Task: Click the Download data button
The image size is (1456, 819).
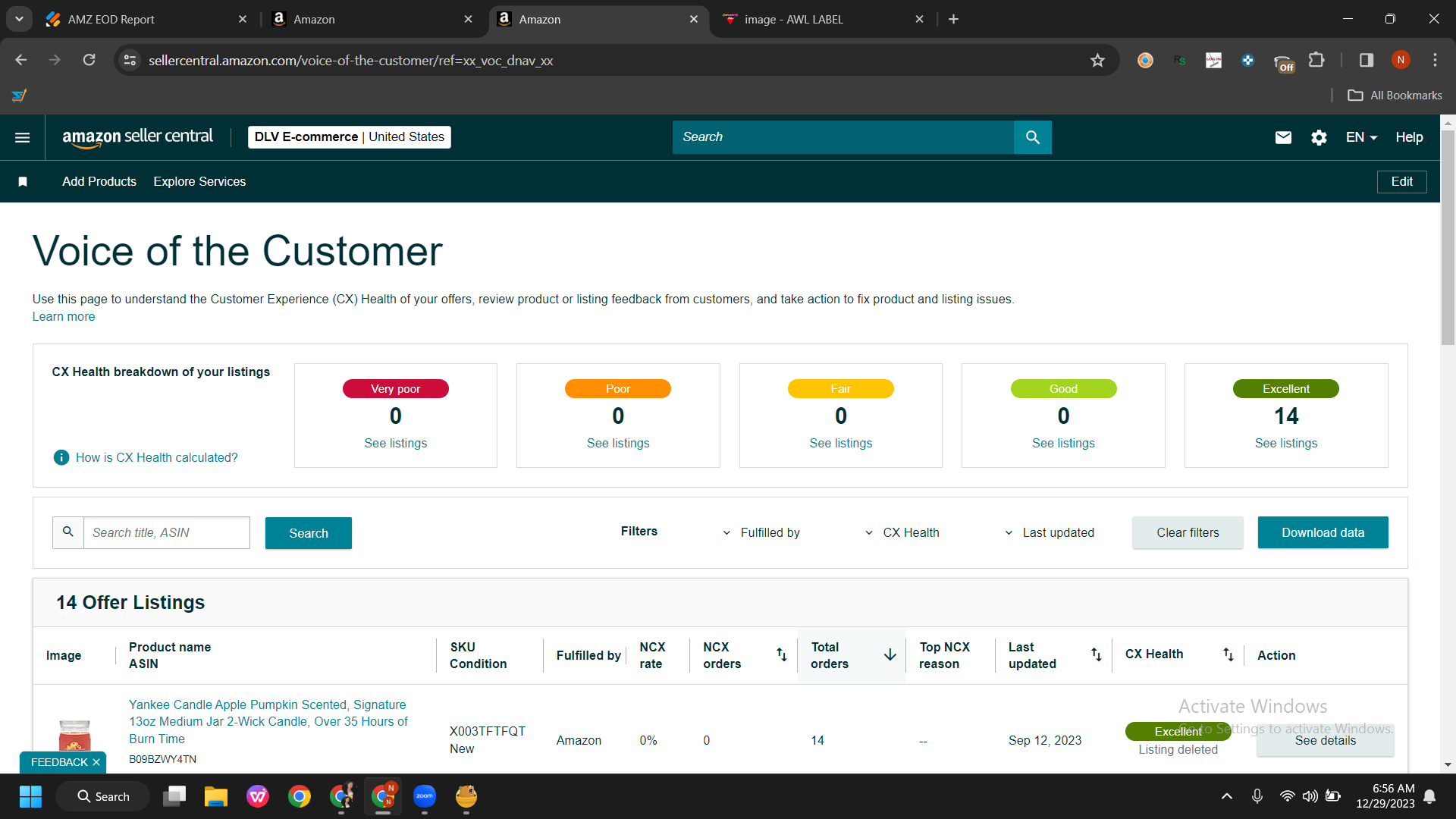Action: coord(1323,532)
